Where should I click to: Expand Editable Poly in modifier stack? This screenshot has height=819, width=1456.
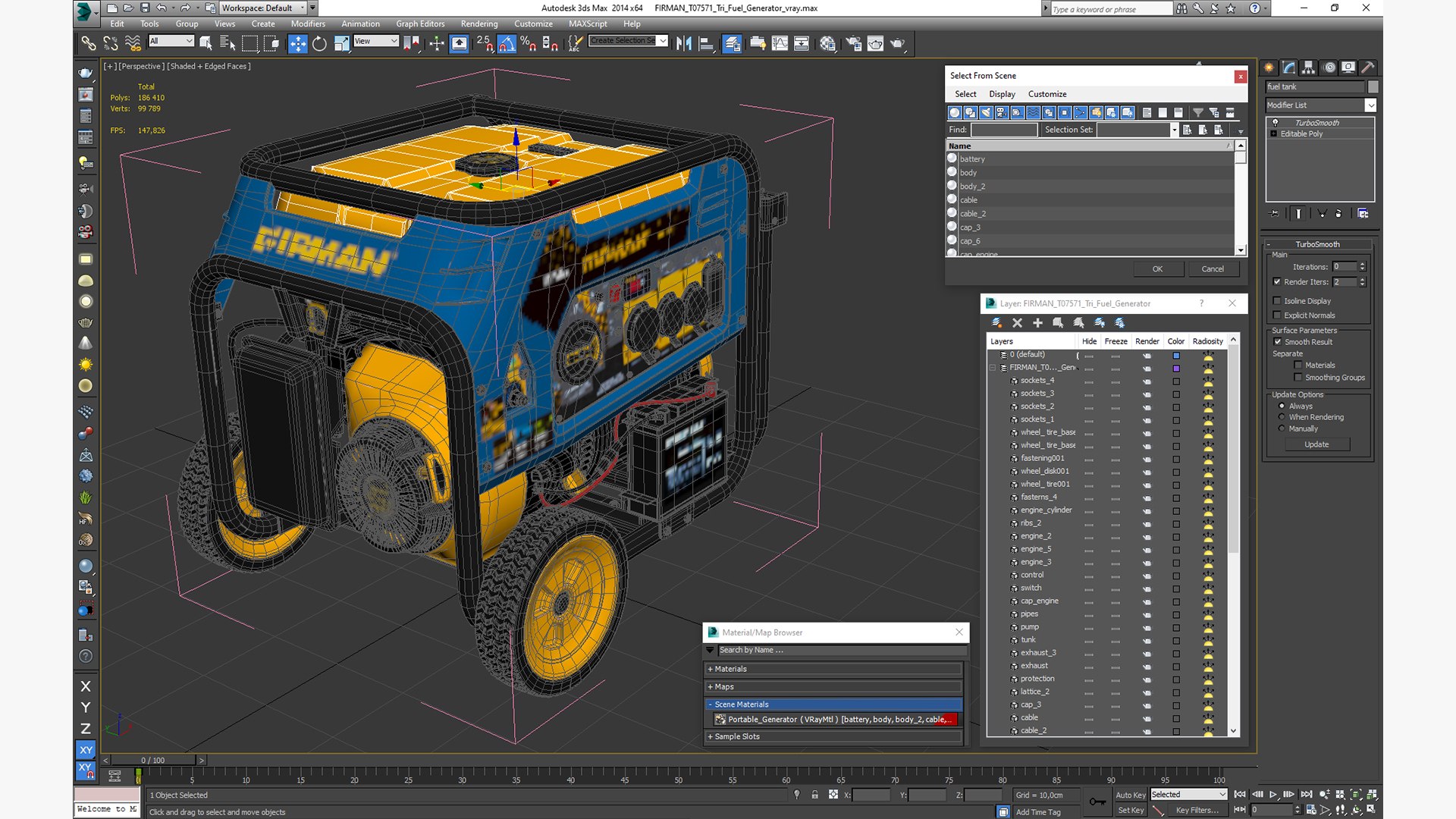1274,134
